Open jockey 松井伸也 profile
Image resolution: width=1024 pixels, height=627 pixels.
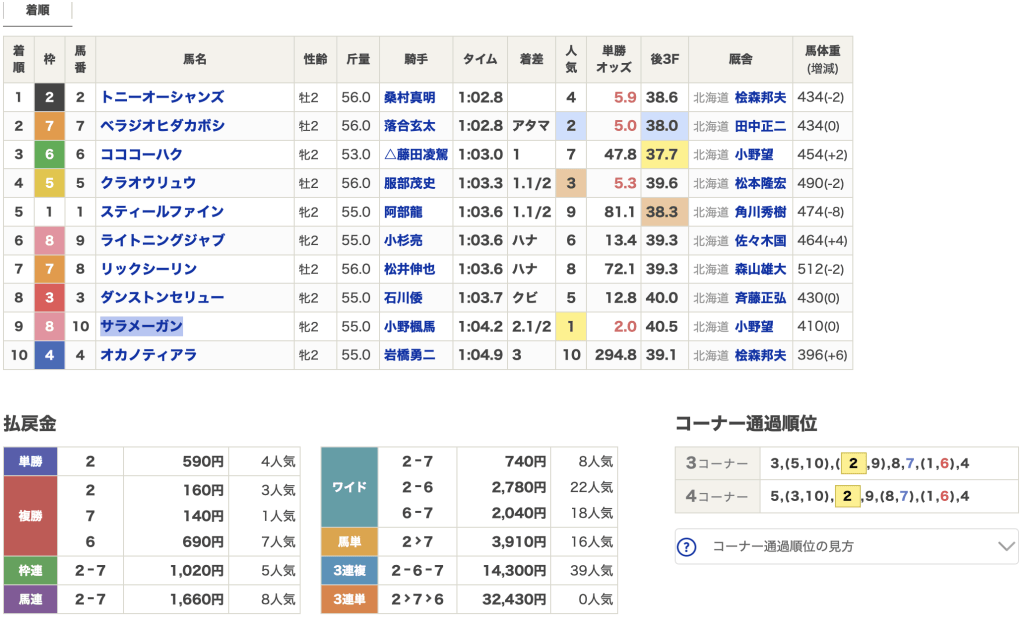click(x=409, y=269)
